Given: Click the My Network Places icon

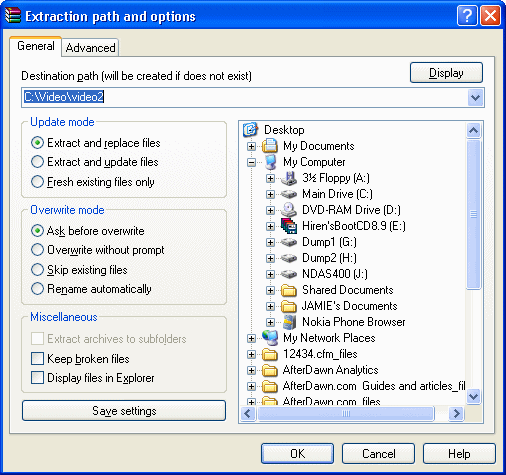Looking at the screenshot, I should click(270, 338).
